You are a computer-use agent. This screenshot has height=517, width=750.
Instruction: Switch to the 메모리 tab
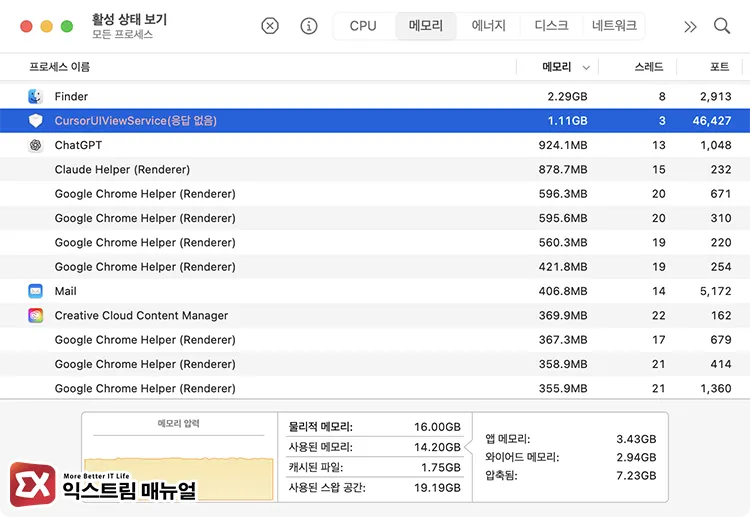(426, 26)
